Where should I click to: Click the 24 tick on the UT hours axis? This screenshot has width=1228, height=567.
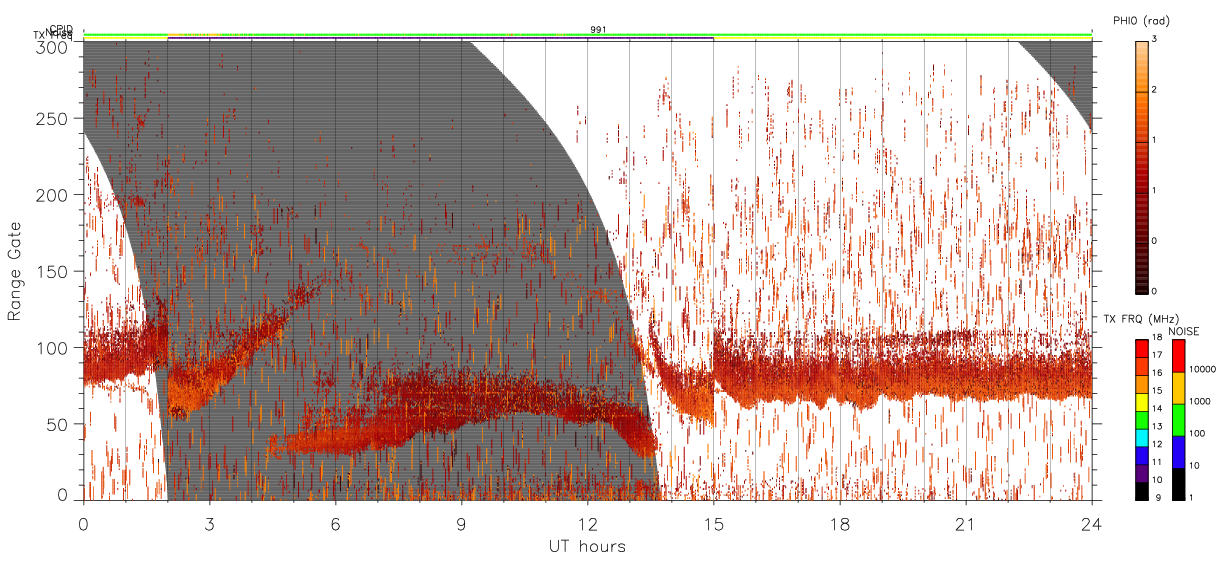click(1091, 524)
